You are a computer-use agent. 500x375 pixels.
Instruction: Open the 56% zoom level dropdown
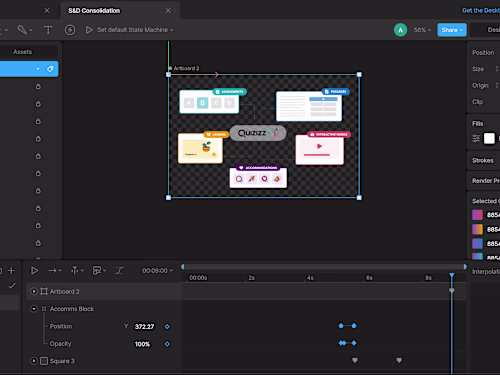pos(422,30)
